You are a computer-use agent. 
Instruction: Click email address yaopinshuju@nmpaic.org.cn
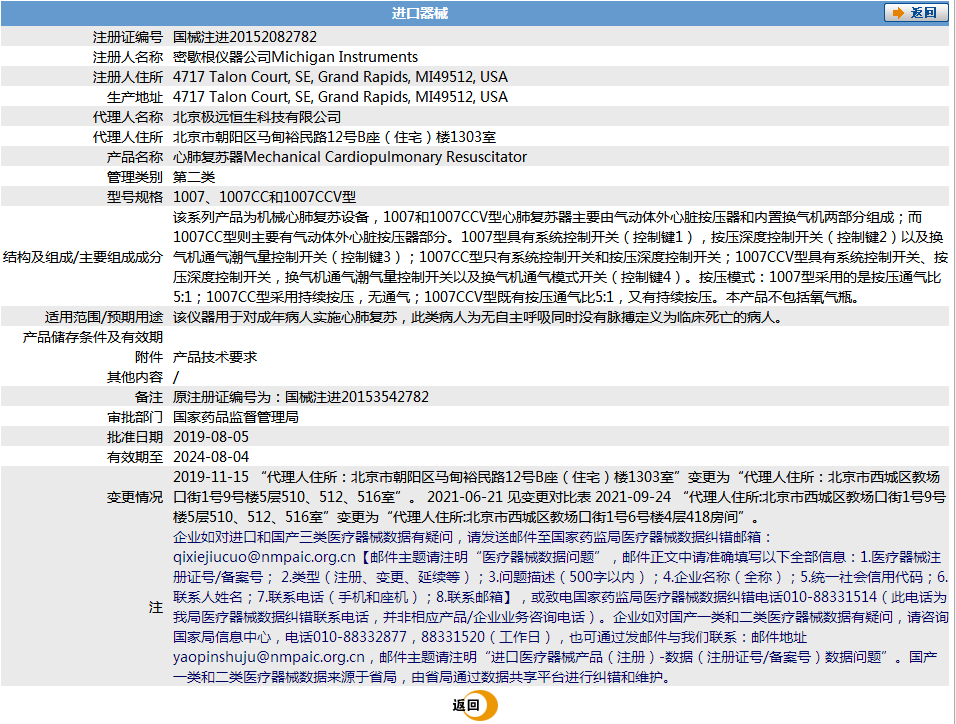click(x=268, y=658)
